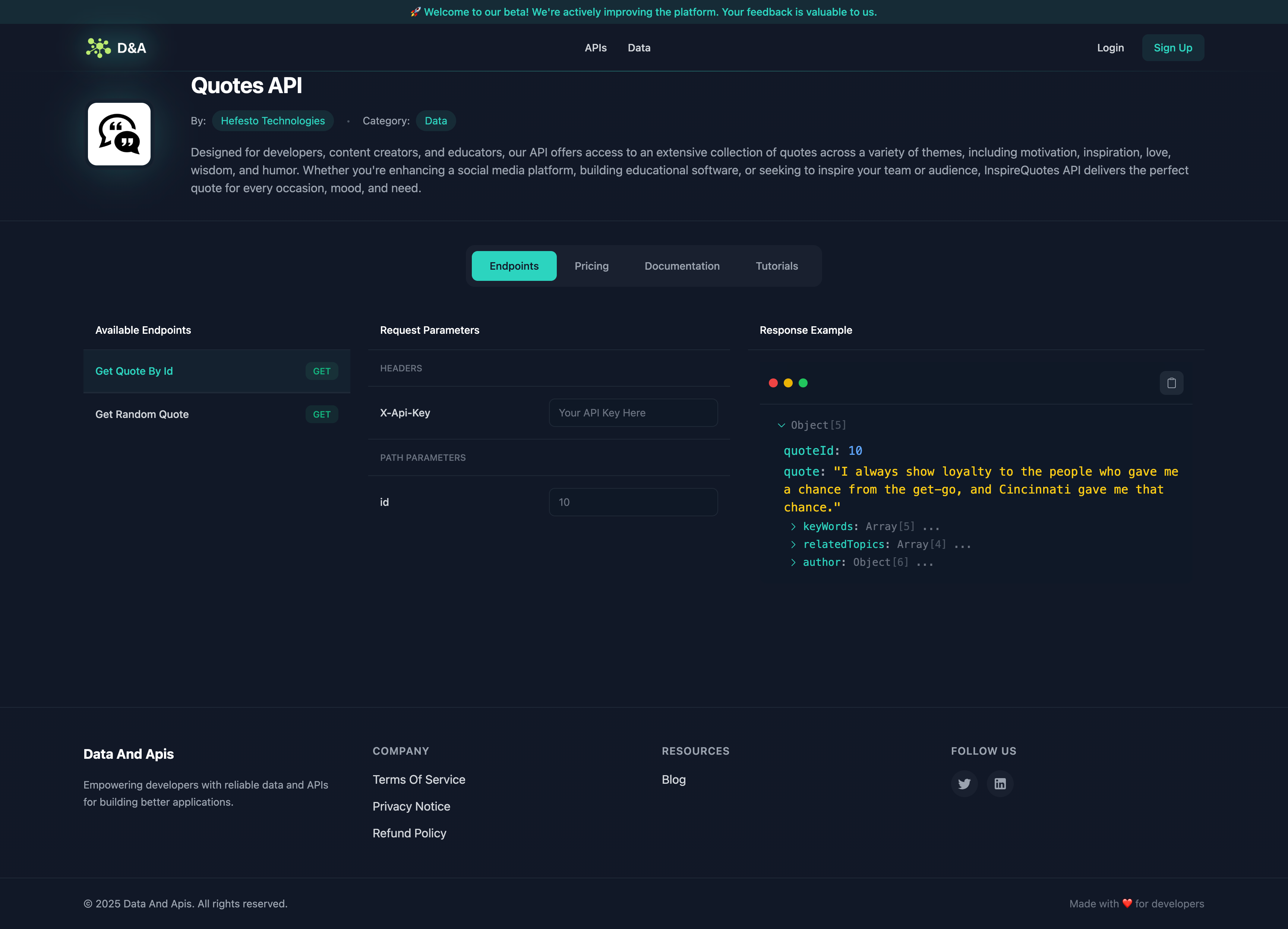Click the Quotes API chat bubble icon
The image size is (1288, 929).
pos(119,134)
